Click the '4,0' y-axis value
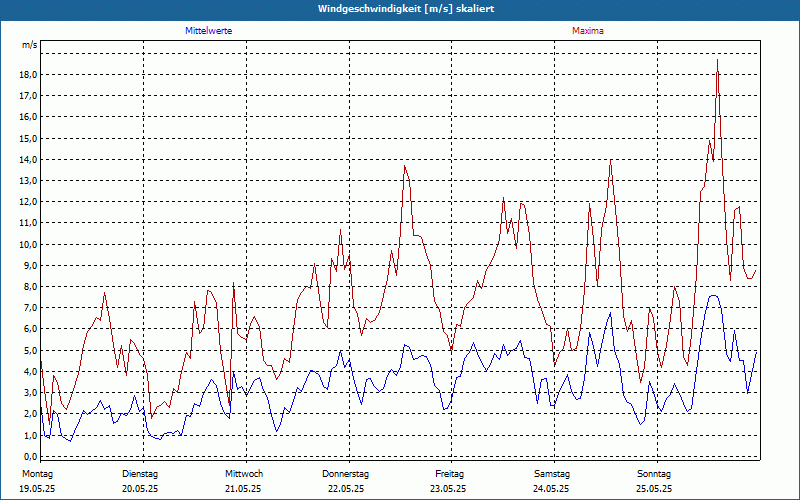 click(x=30, y=371)
